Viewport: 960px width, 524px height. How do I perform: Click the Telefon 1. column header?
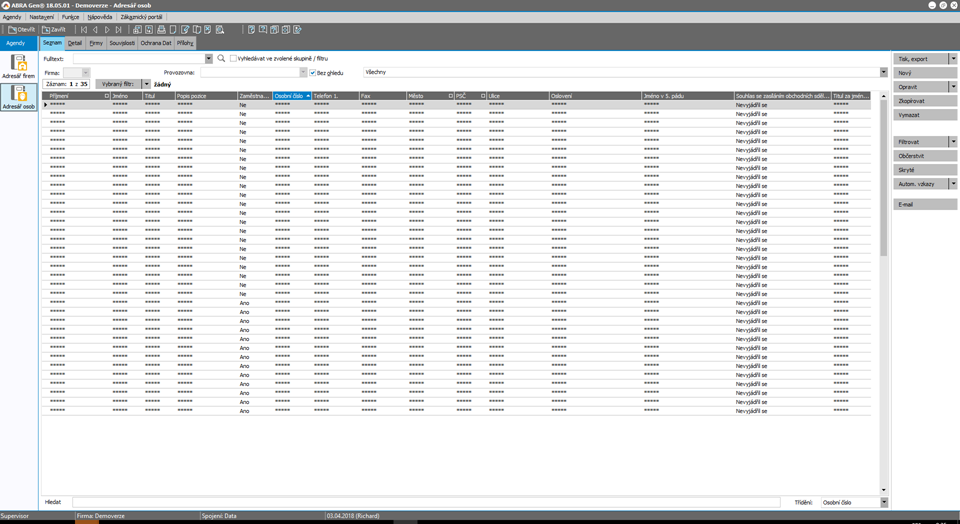[x=336, y=96]
